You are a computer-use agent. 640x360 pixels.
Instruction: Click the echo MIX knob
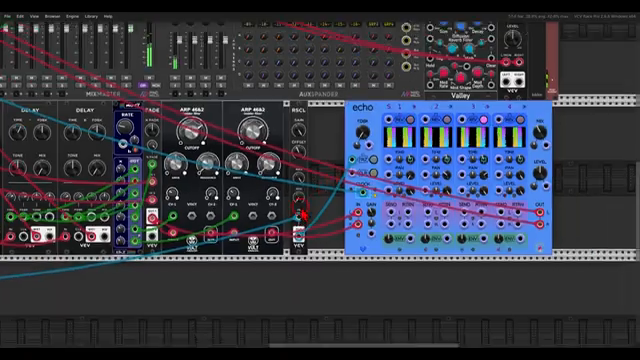tap(540, 132)
